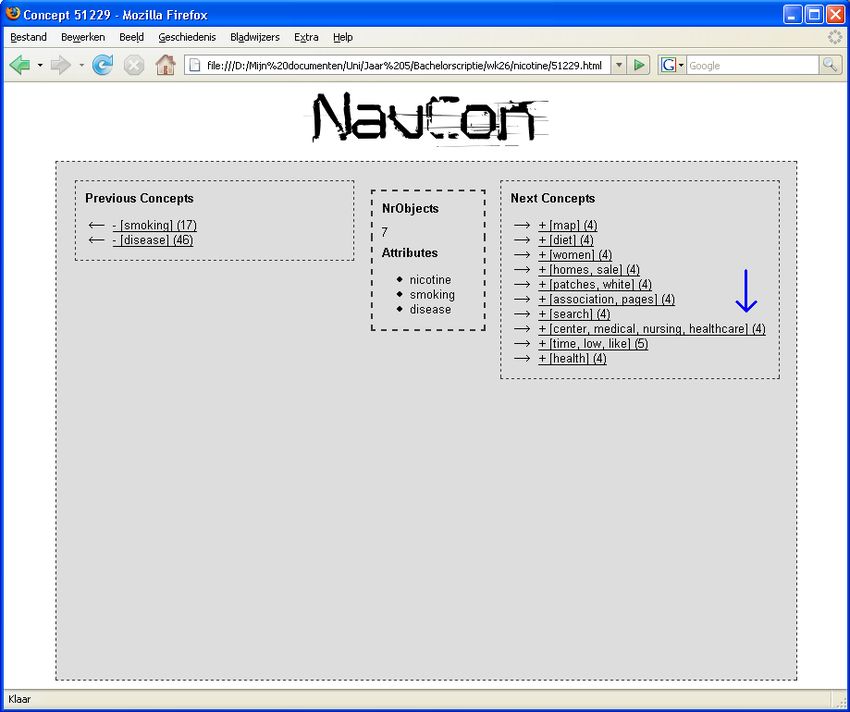Follow the '- [smoking] (17)' link
This screenshot has height=712, width=850.
[154, 225]
